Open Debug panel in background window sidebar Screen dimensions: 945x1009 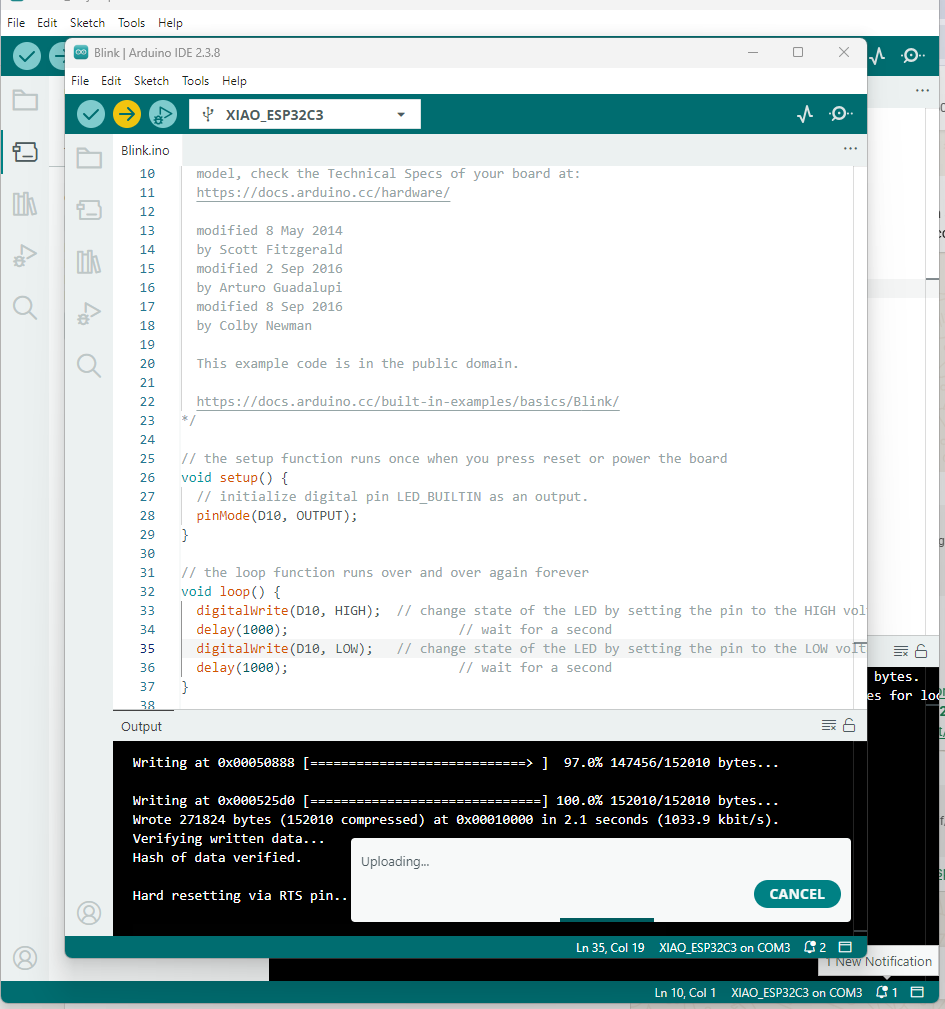(25, 256)
